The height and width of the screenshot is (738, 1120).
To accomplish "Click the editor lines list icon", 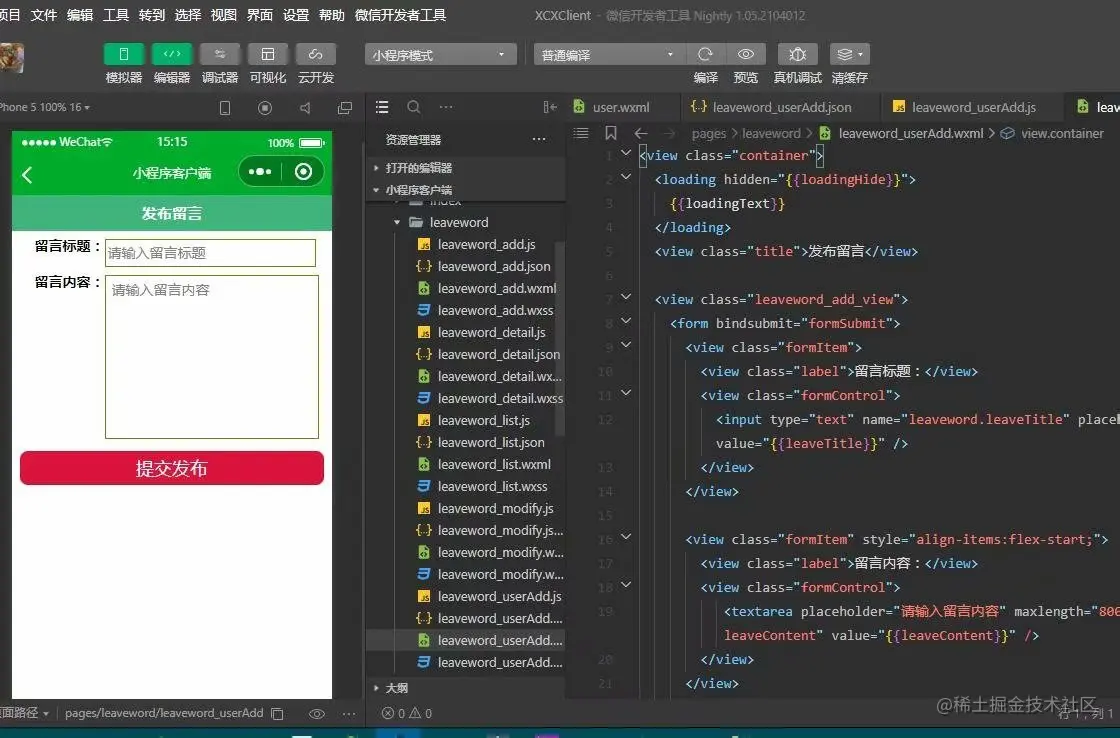I will (581, 133).
